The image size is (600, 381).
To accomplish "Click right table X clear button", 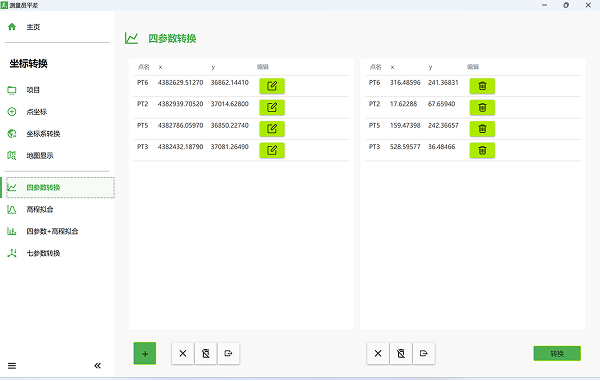I will coord(378,353).
